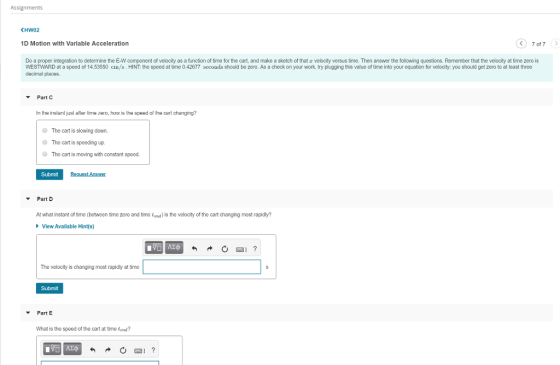Focus the Part D time answer field
Viewport: 560px width, 365px height.
click(202, 267)
